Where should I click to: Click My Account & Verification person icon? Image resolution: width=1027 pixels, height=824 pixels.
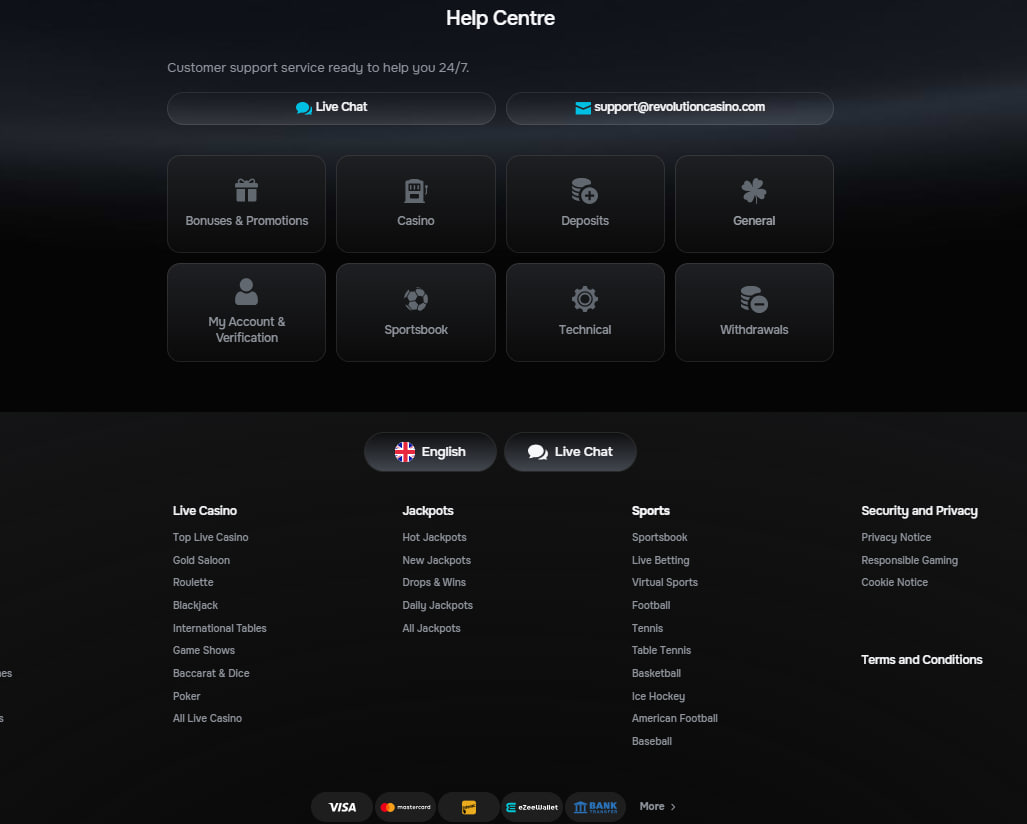coord(246,291)
